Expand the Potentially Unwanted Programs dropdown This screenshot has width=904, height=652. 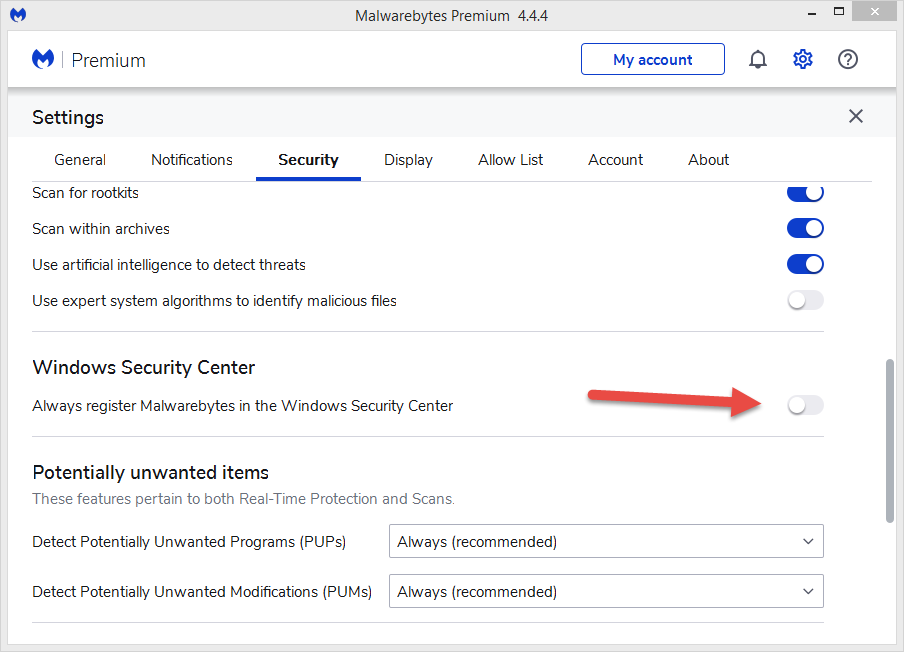click(x=606, y=542)
